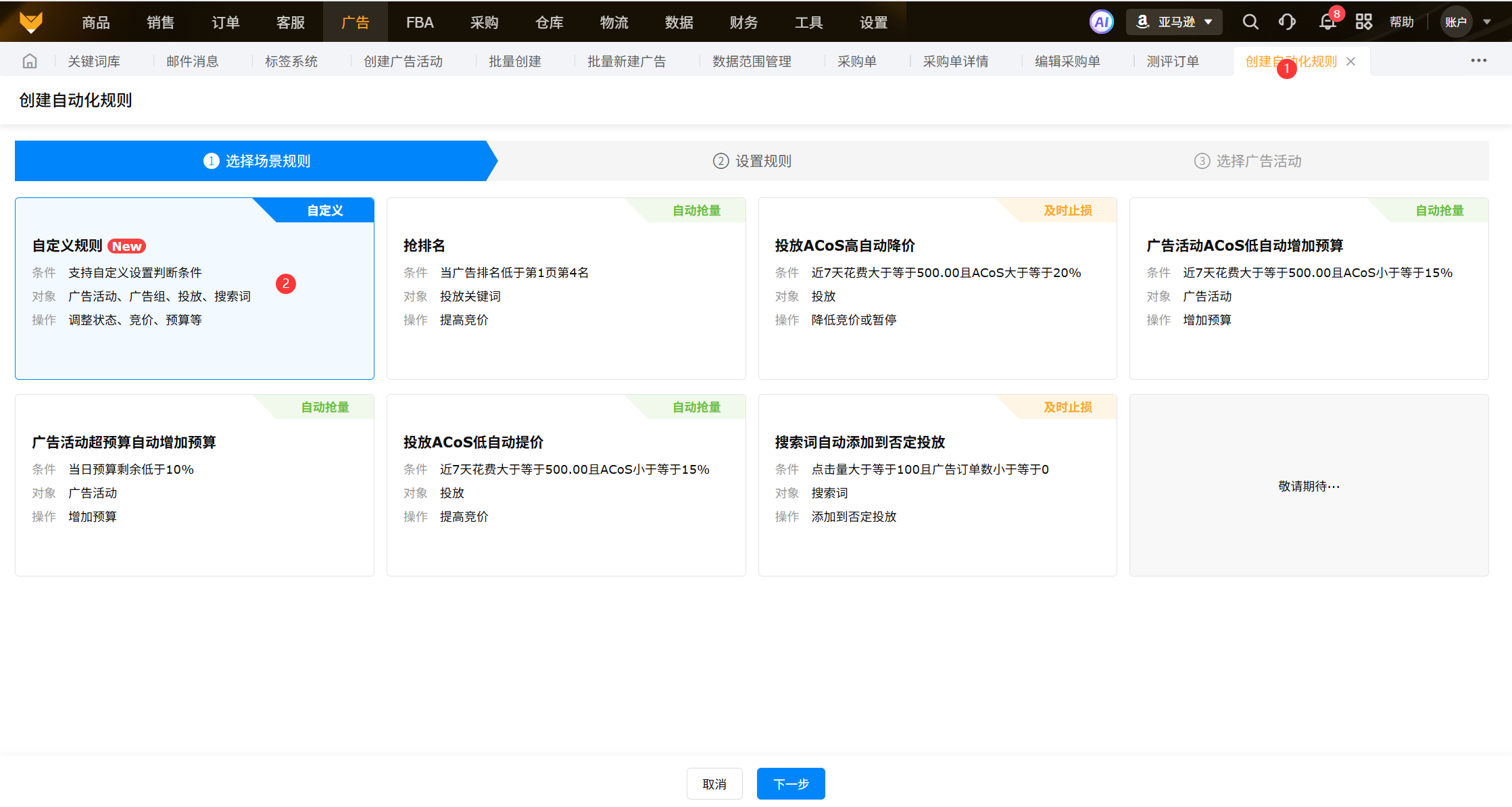Image resolution: width=1512 pixels, height=807 pixels.
Task: Click the search magnifier icon
Action: click(x=1250, y=22)
